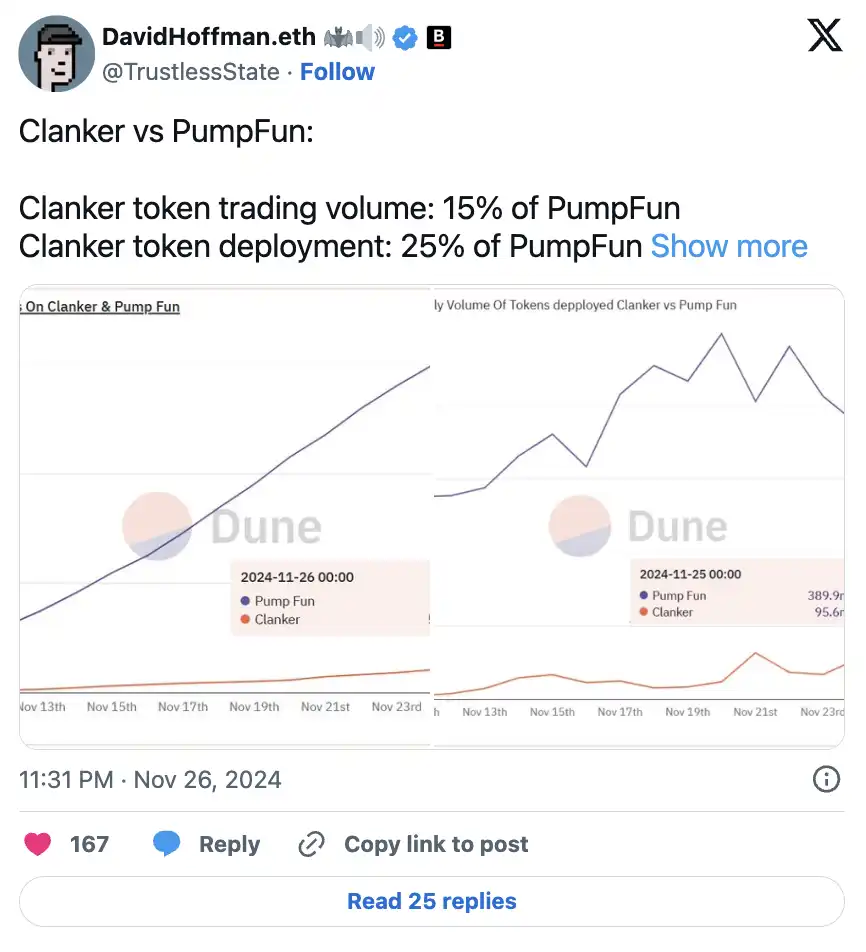Screen dimensions: 866x952
Task: Click the blue reply speech bubble icon
Action: click(x=167, y=844)
